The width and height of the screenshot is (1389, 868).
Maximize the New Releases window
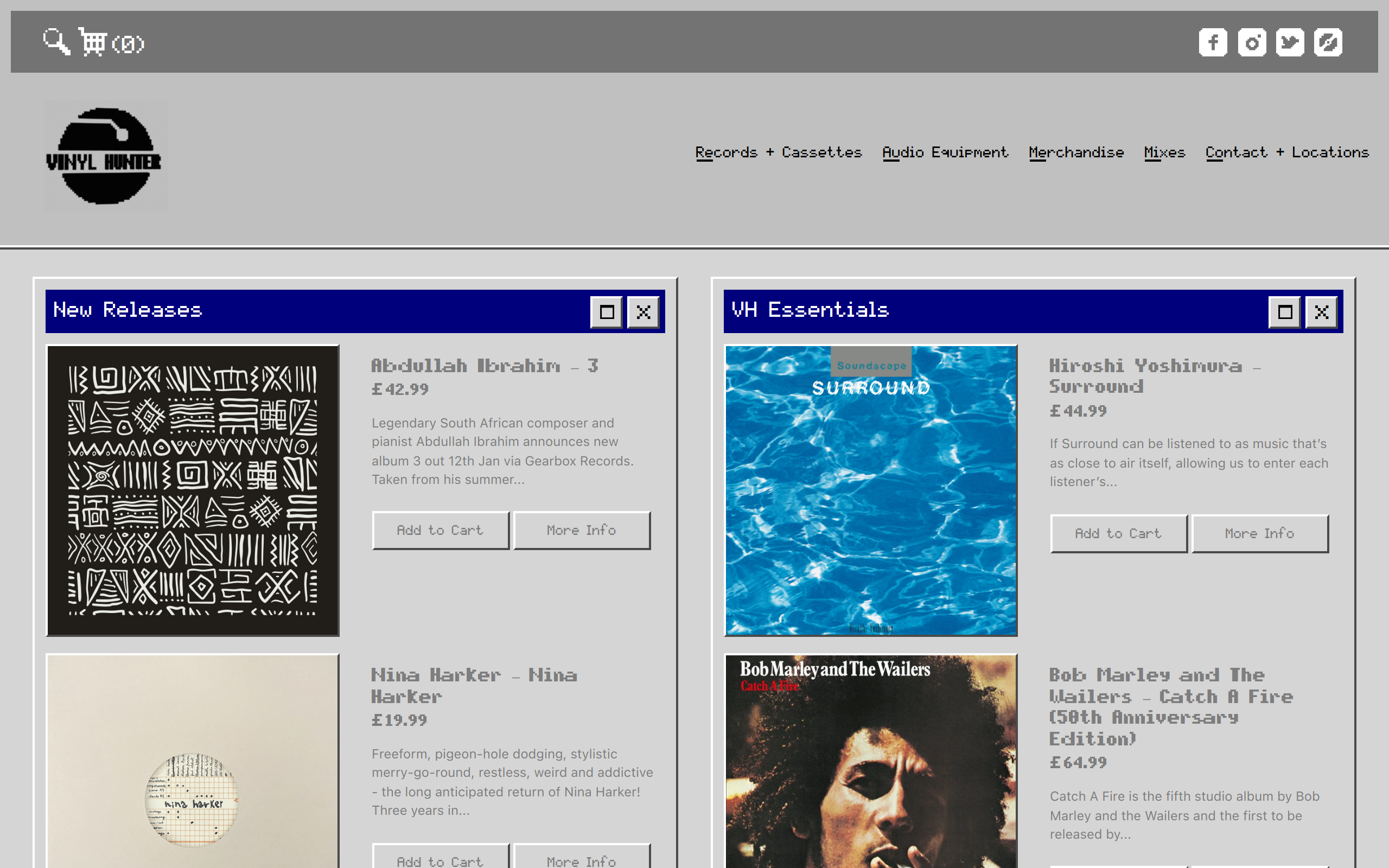pos(606,312)
